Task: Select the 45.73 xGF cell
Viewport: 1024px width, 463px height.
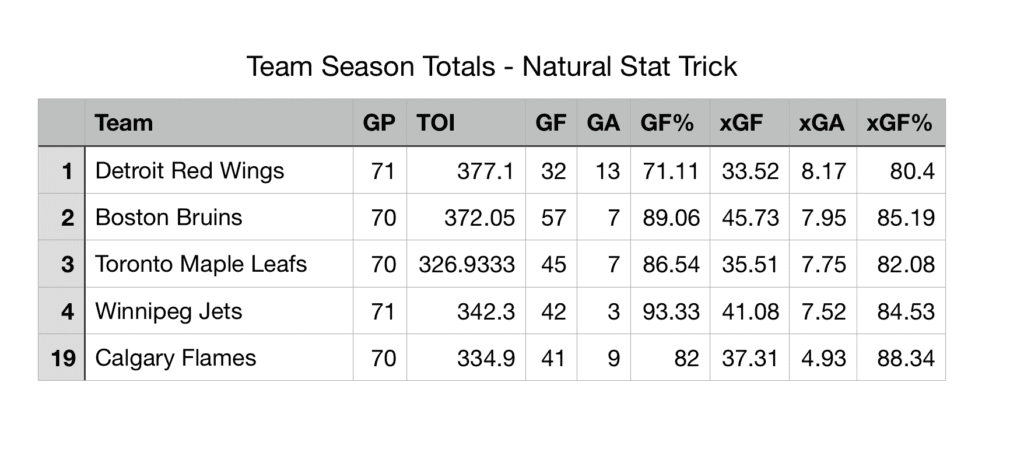Action: point(750,217)
